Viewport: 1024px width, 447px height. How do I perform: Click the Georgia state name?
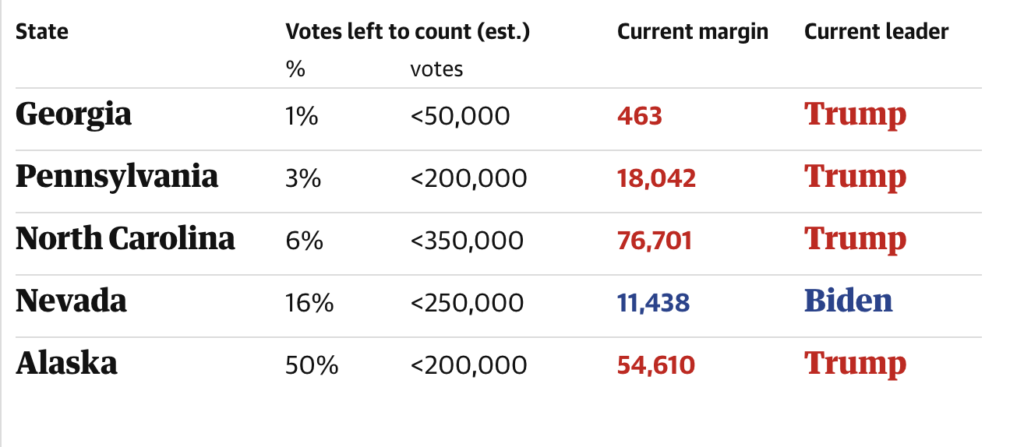point(73,115)
